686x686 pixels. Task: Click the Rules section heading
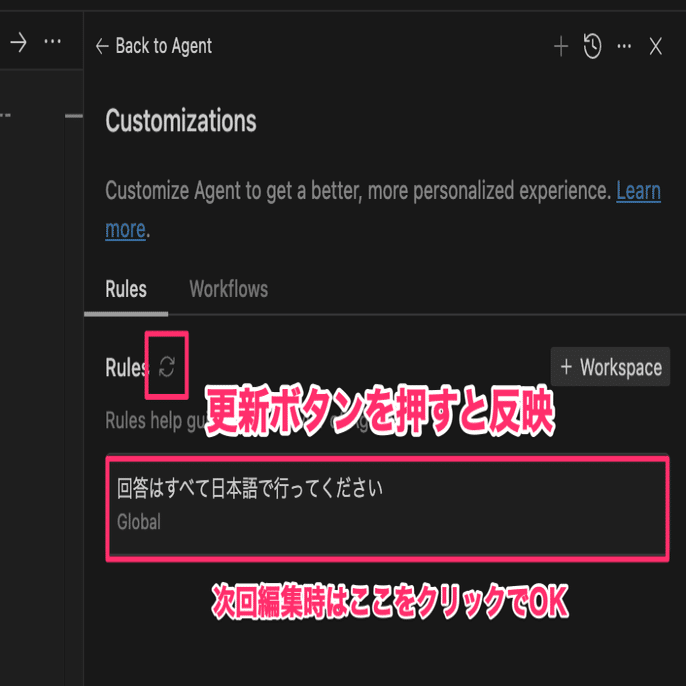[x=126, y=367]
